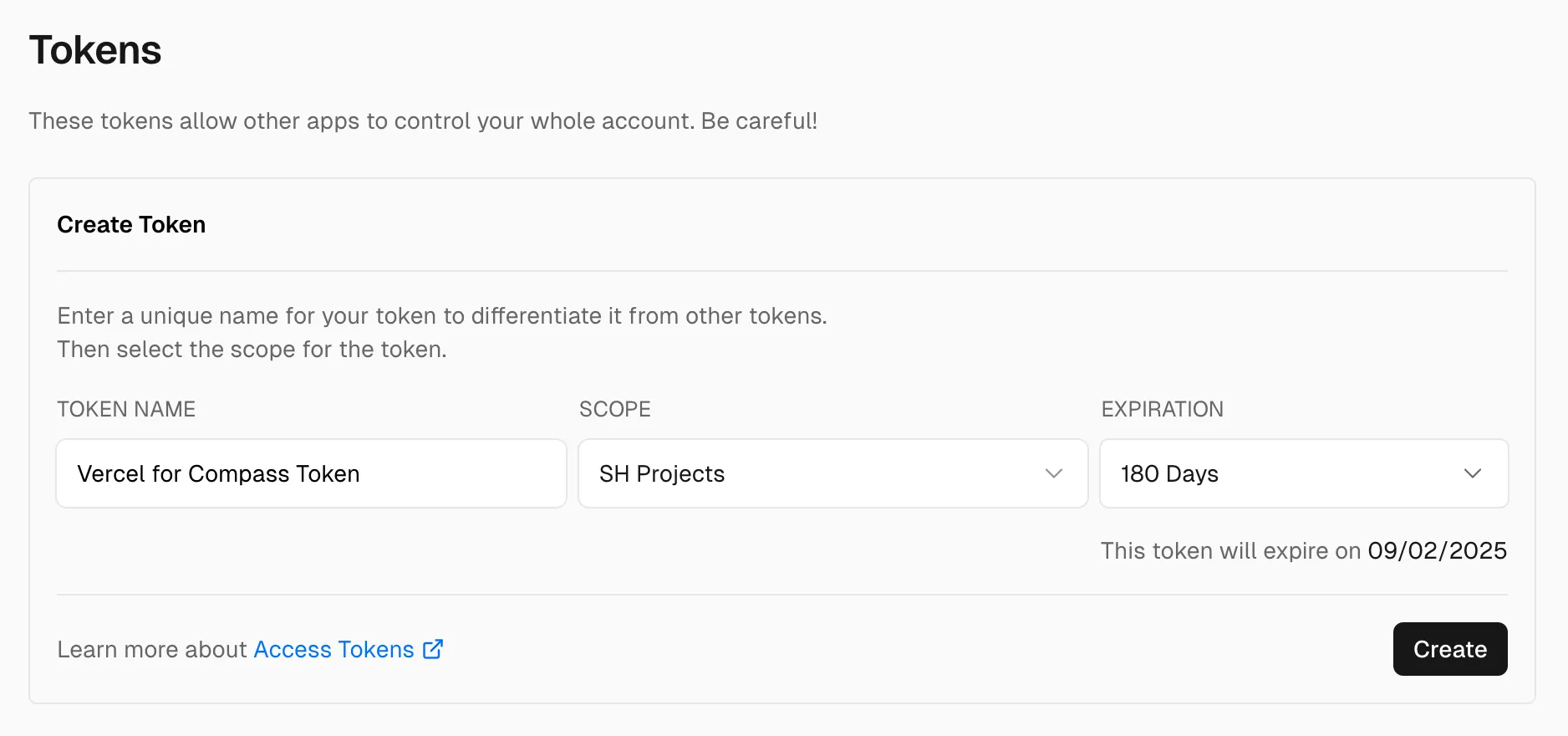This screenshot has height=736, width=1568.
Task: Click the token warning description text
Action: tap(424, 120)
